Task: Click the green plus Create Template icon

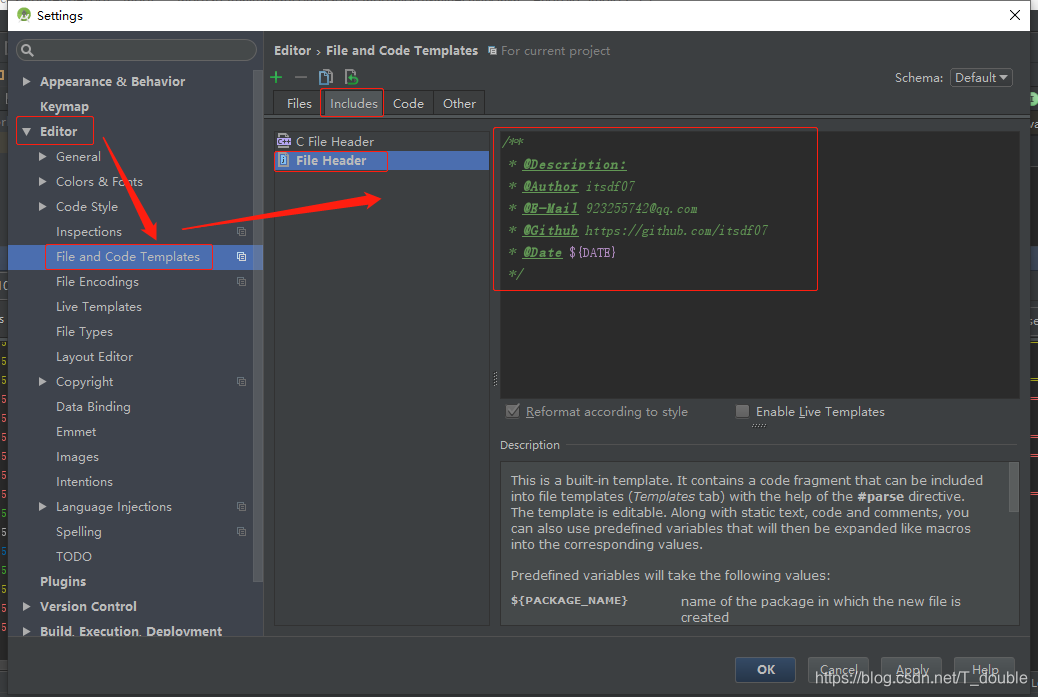Action: (x=276, y=77)
